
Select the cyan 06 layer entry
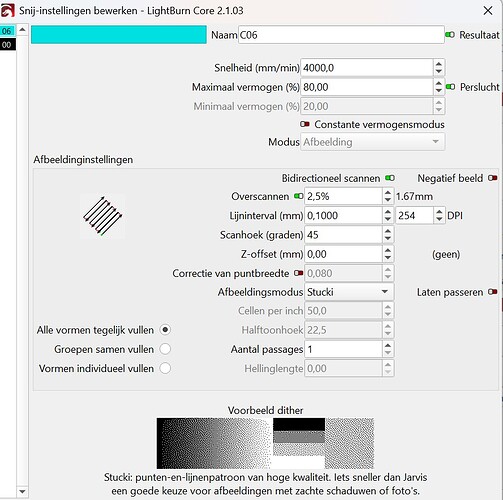click(8, 31)
